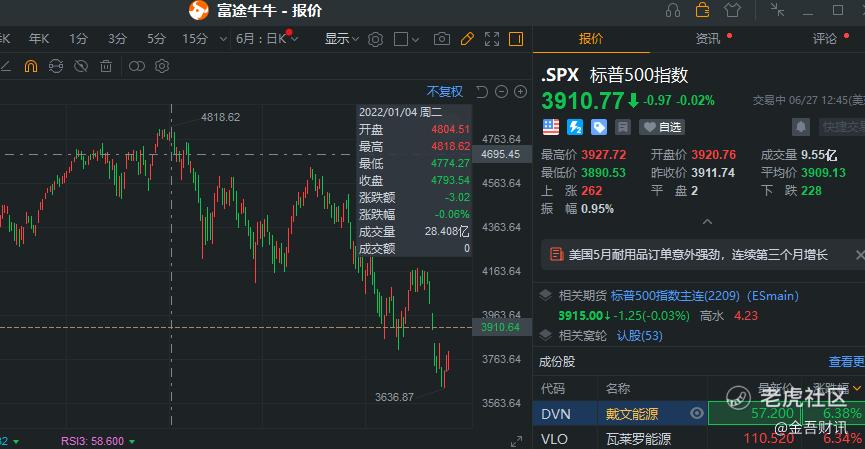Open the headset customer service icon
This screenshot has height=449, width=865.
coord(672,10)
